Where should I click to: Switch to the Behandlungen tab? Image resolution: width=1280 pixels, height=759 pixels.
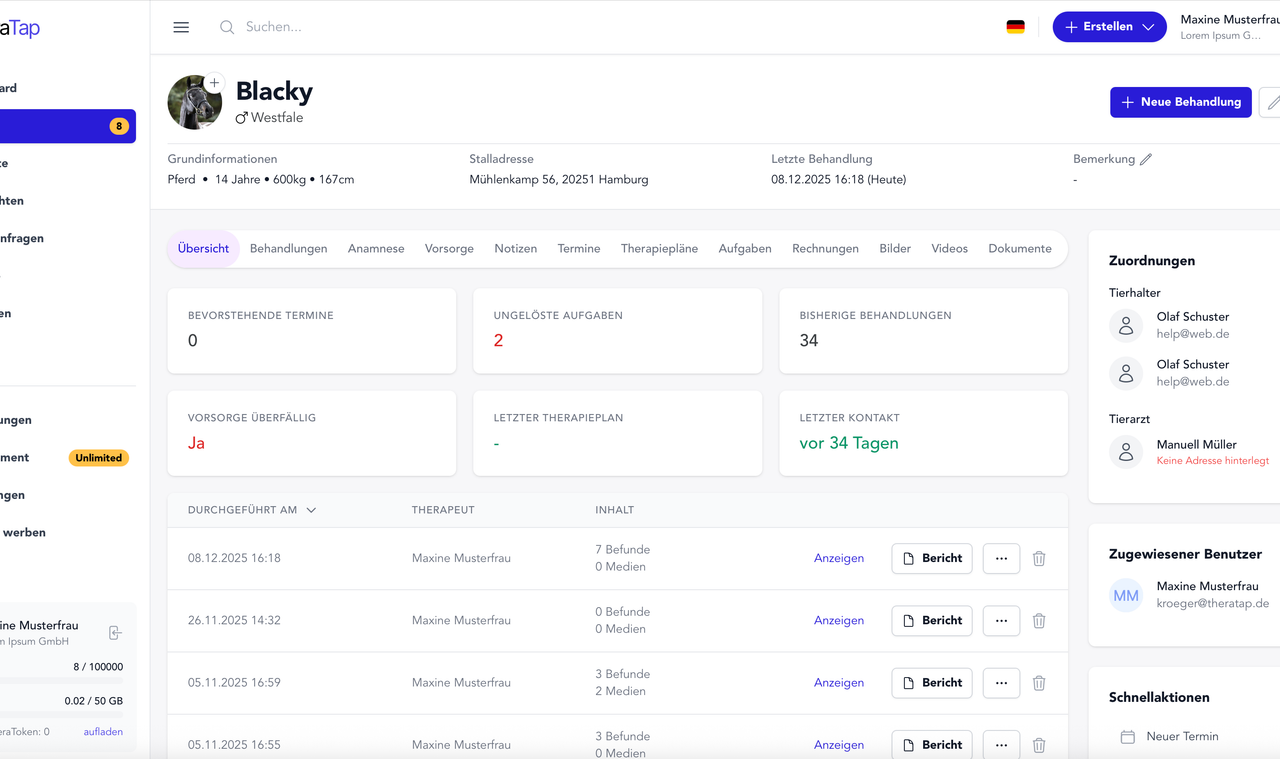point(289,248)
